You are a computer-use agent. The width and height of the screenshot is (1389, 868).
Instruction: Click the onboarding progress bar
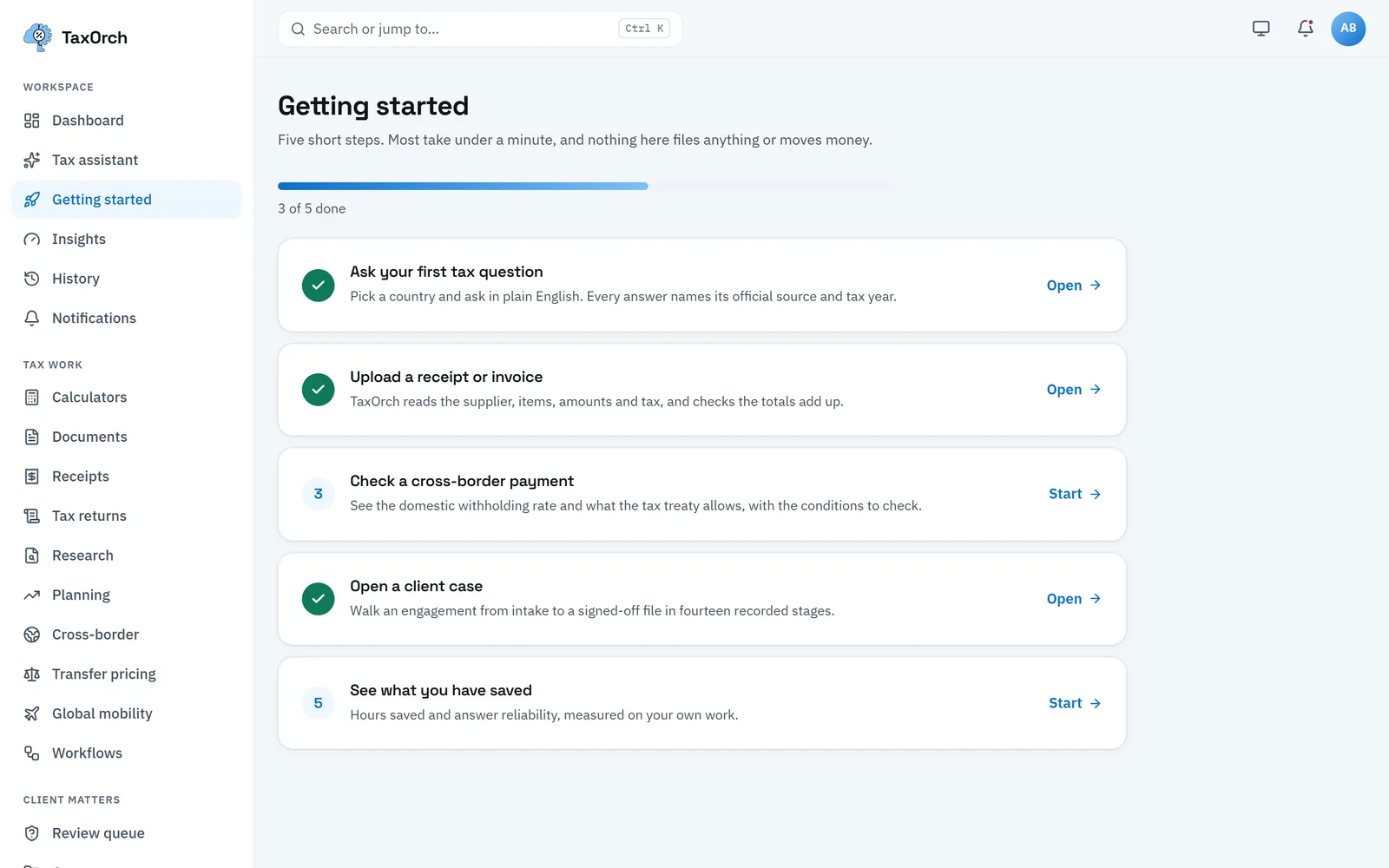coord(588,186)
